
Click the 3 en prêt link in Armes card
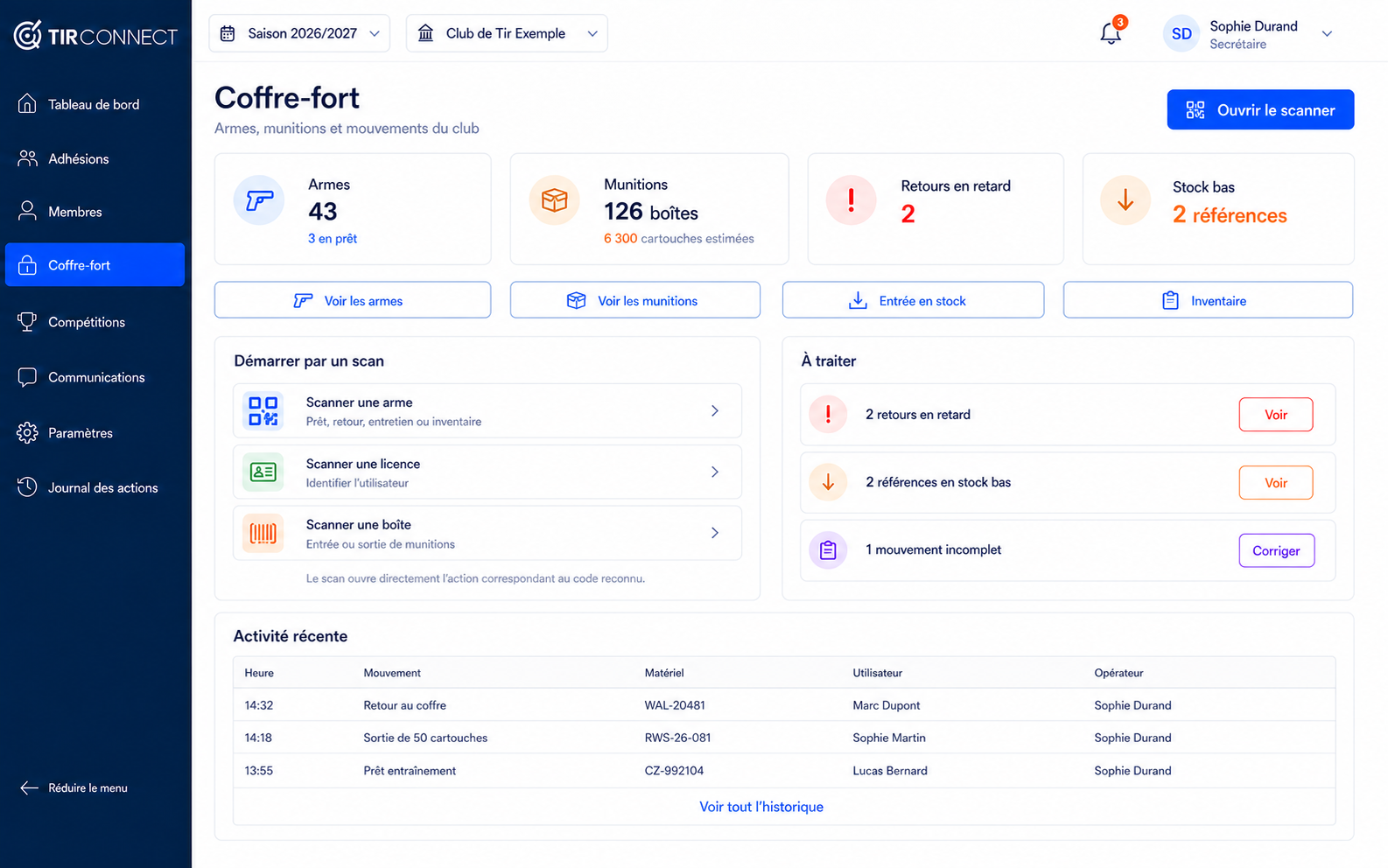(x=333, y=238)
